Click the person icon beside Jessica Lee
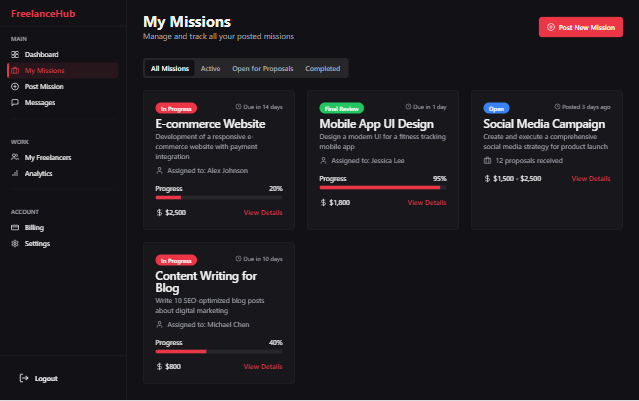 323,161
